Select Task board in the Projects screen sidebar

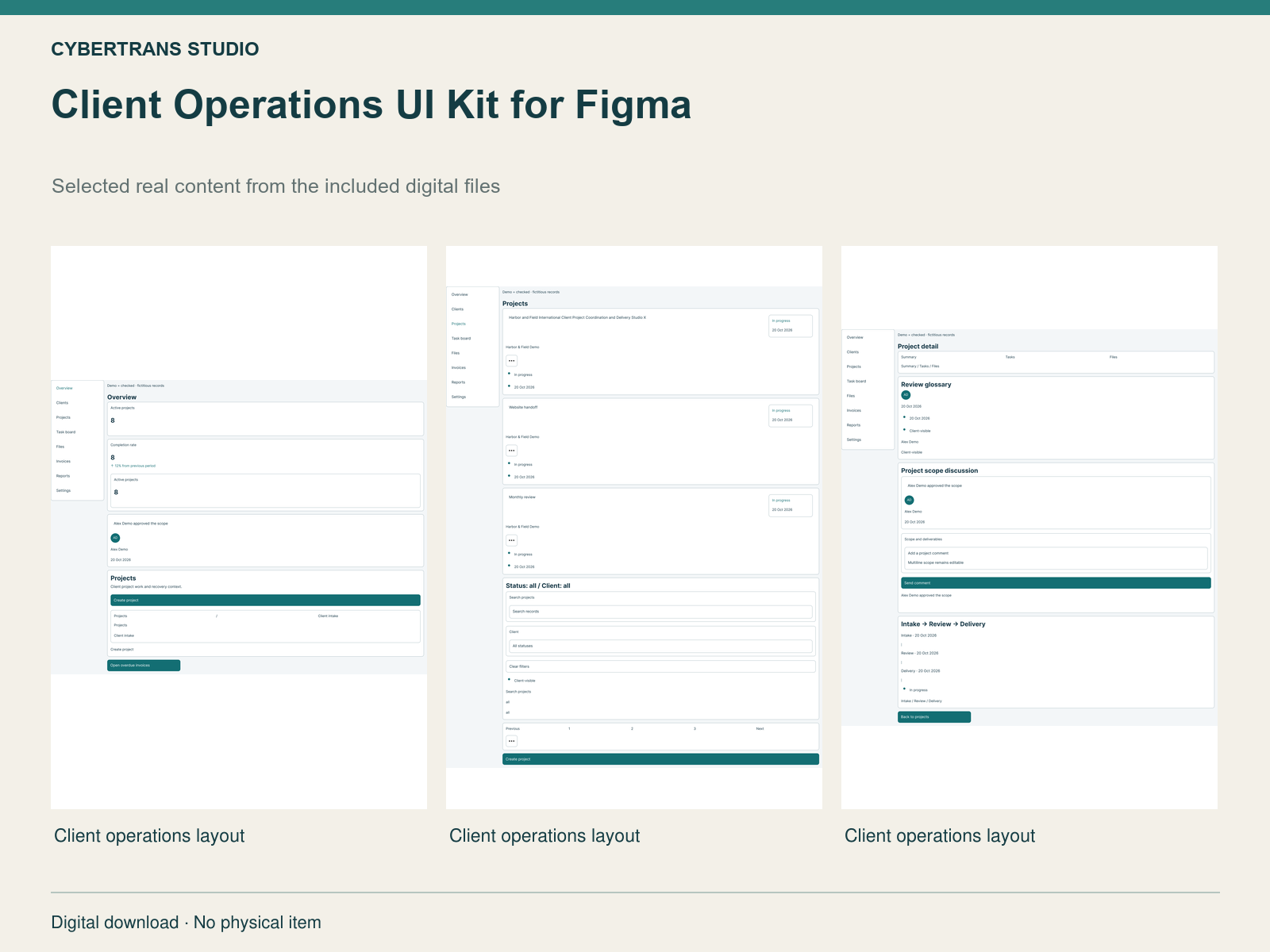(x=461, y=339)
